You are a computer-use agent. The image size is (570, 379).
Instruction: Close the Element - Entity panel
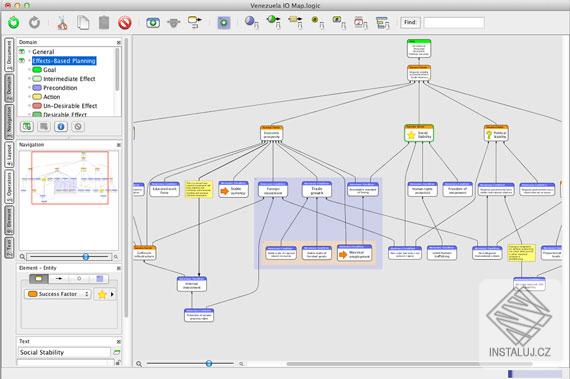point(119,268)
